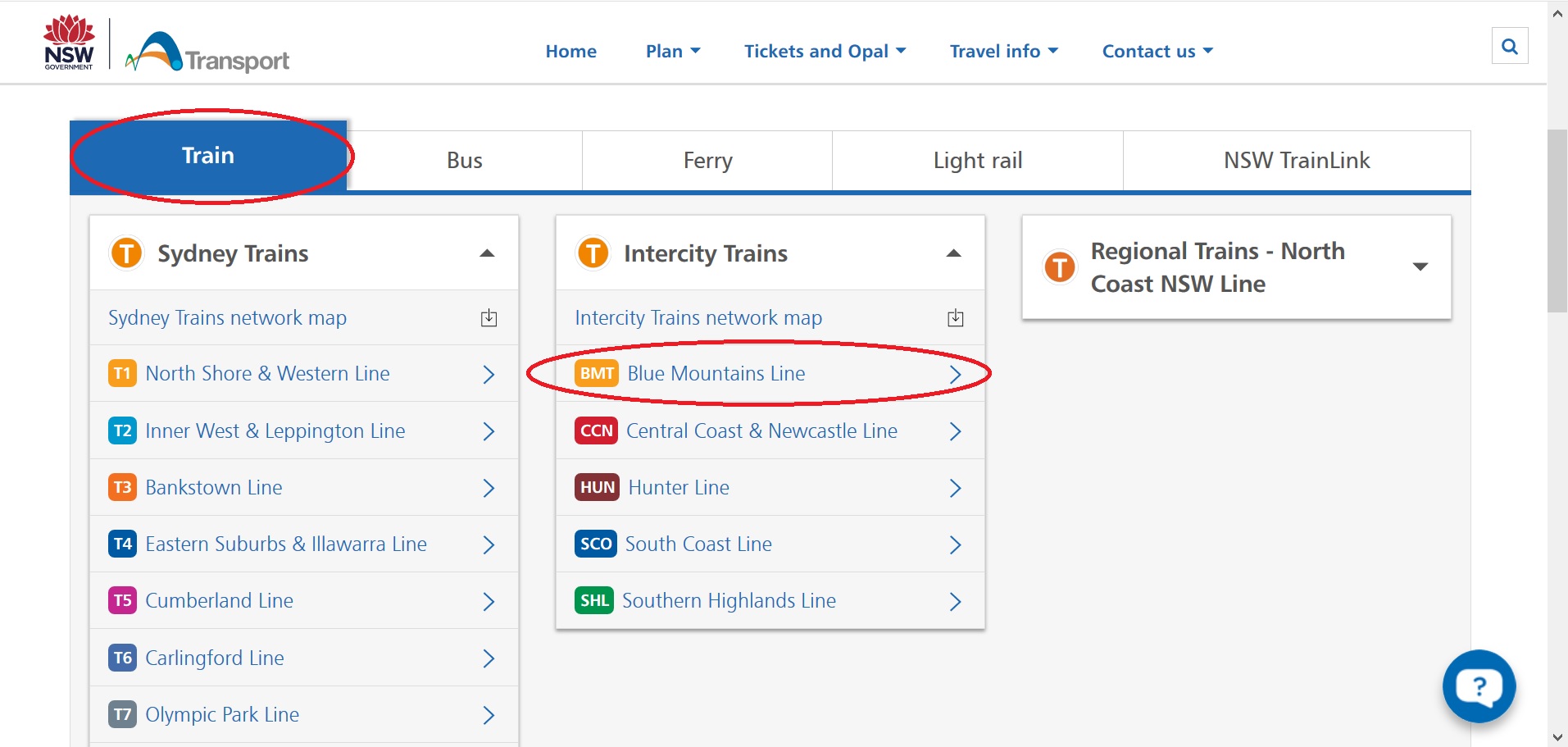Viewport: 1568px width, 747px height.
Task: Click the SCO South Coast badge
Action: coord(595,544)
